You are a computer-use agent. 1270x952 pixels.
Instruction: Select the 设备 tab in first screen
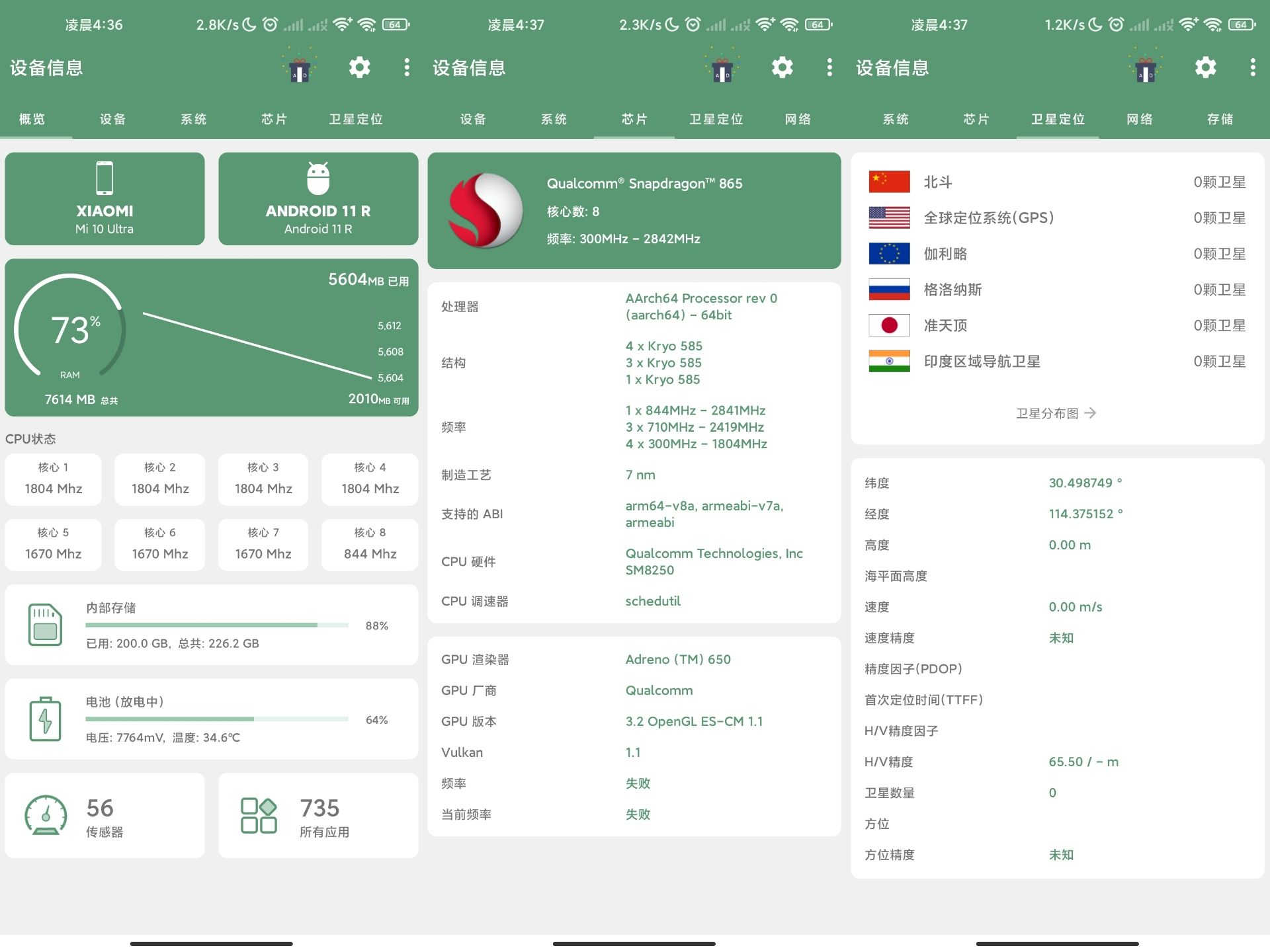[x=113, y=119]
